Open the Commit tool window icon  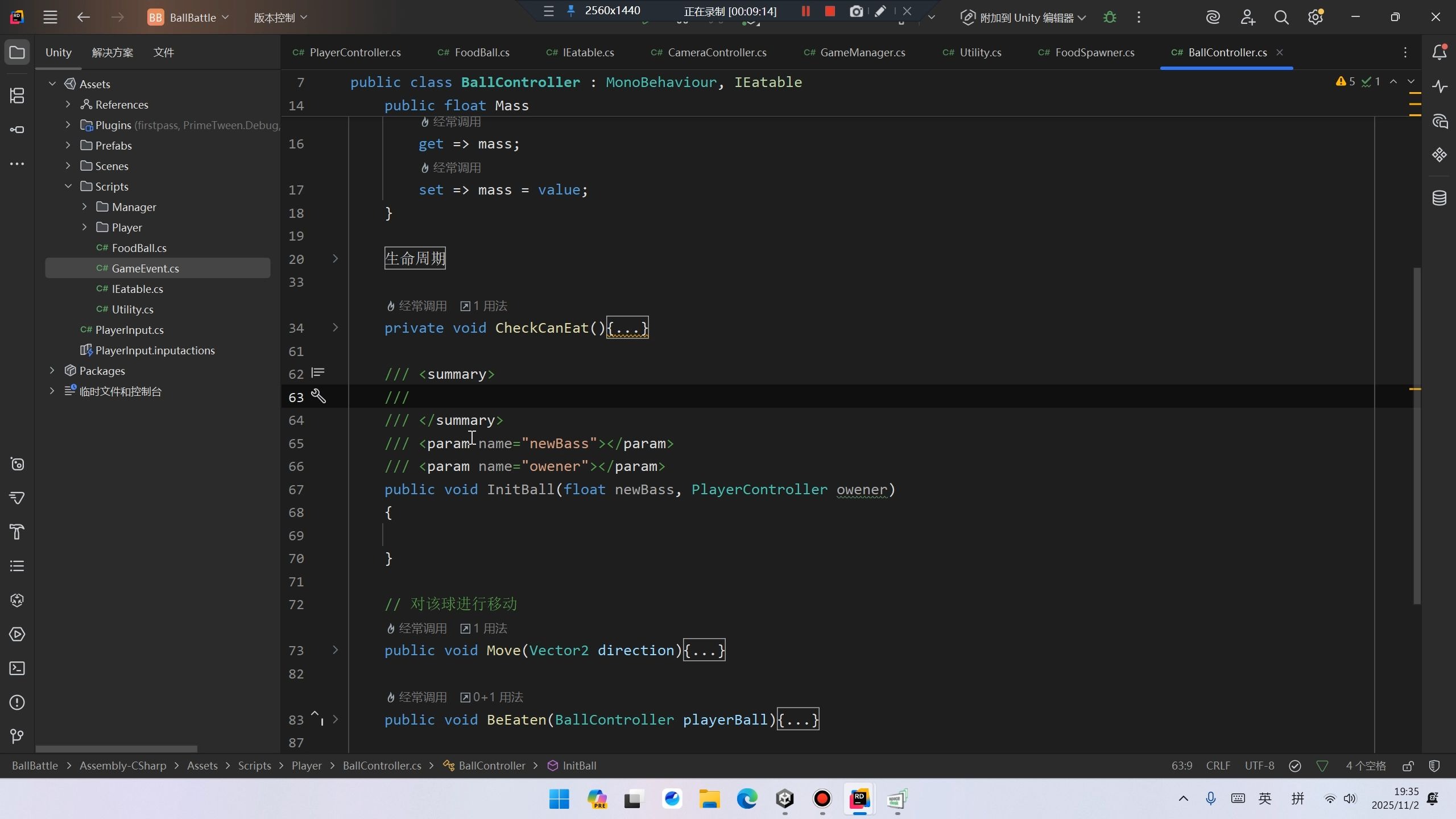coord(17,130)
